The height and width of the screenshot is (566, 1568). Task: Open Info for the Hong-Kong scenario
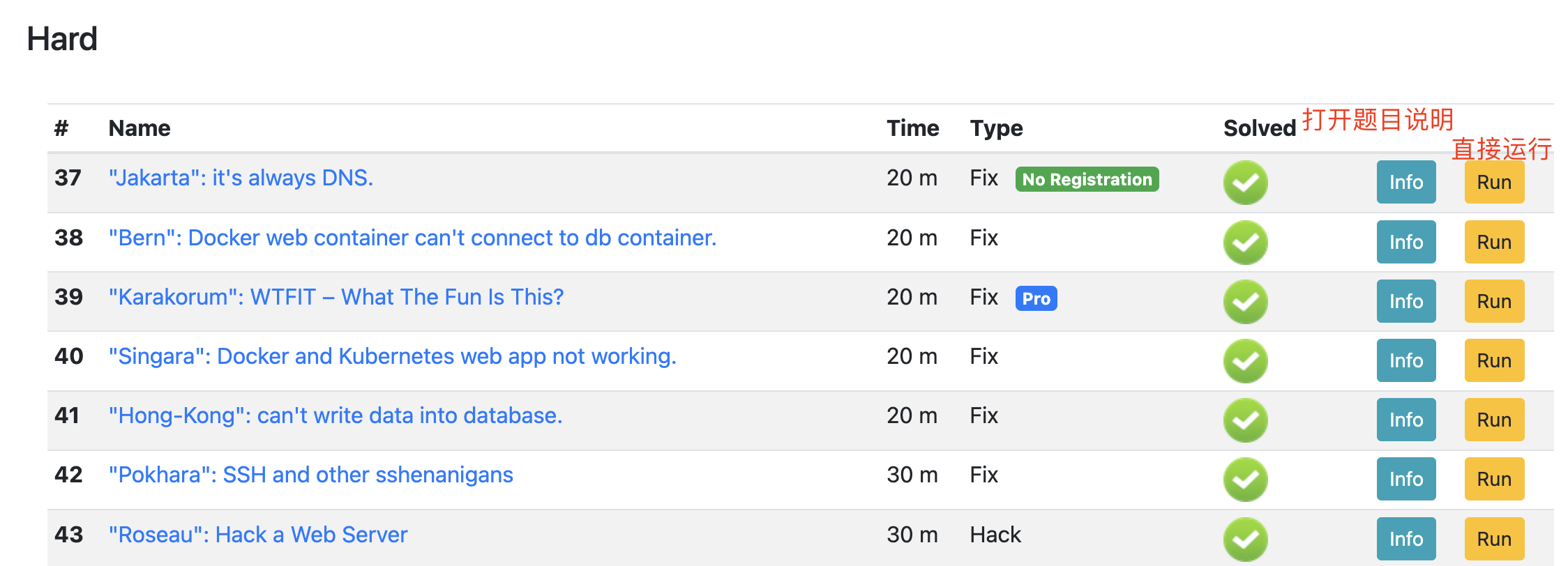1406,420
